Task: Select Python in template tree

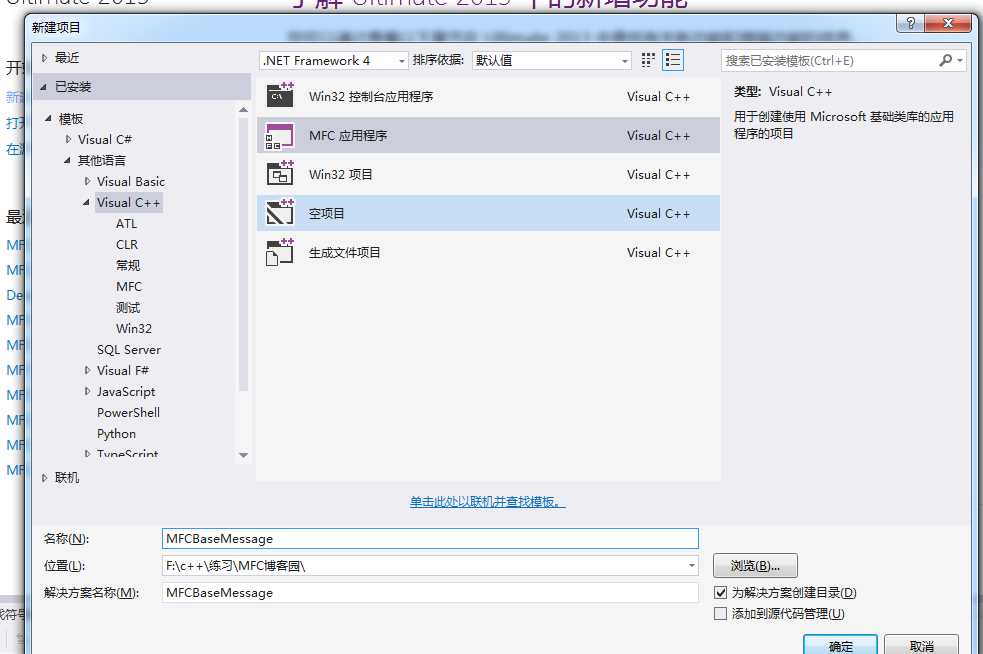Action: pos(117,433)
